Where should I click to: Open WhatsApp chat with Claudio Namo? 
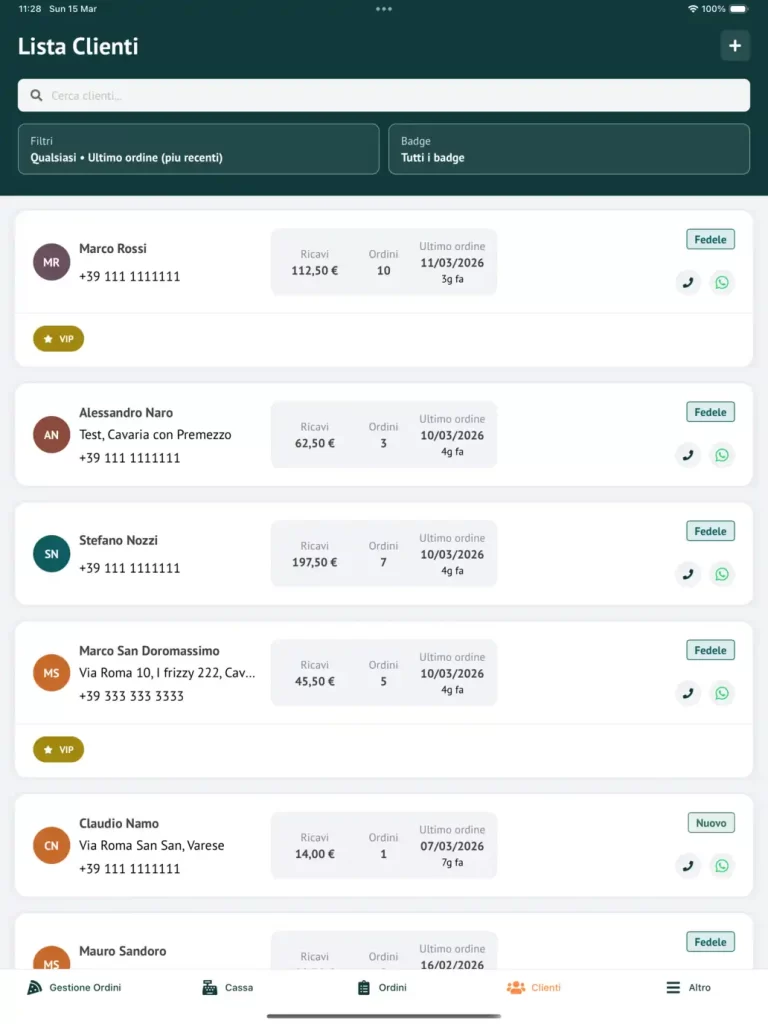(x=722, y=865)
